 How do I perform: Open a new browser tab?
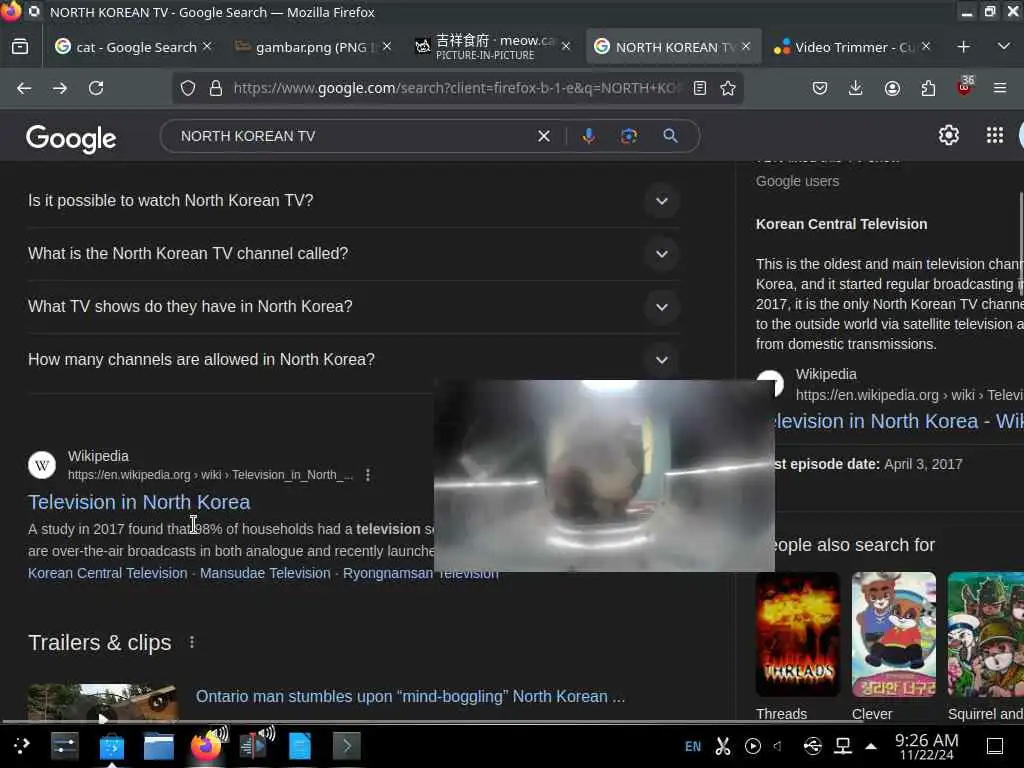tap(963, 47)
